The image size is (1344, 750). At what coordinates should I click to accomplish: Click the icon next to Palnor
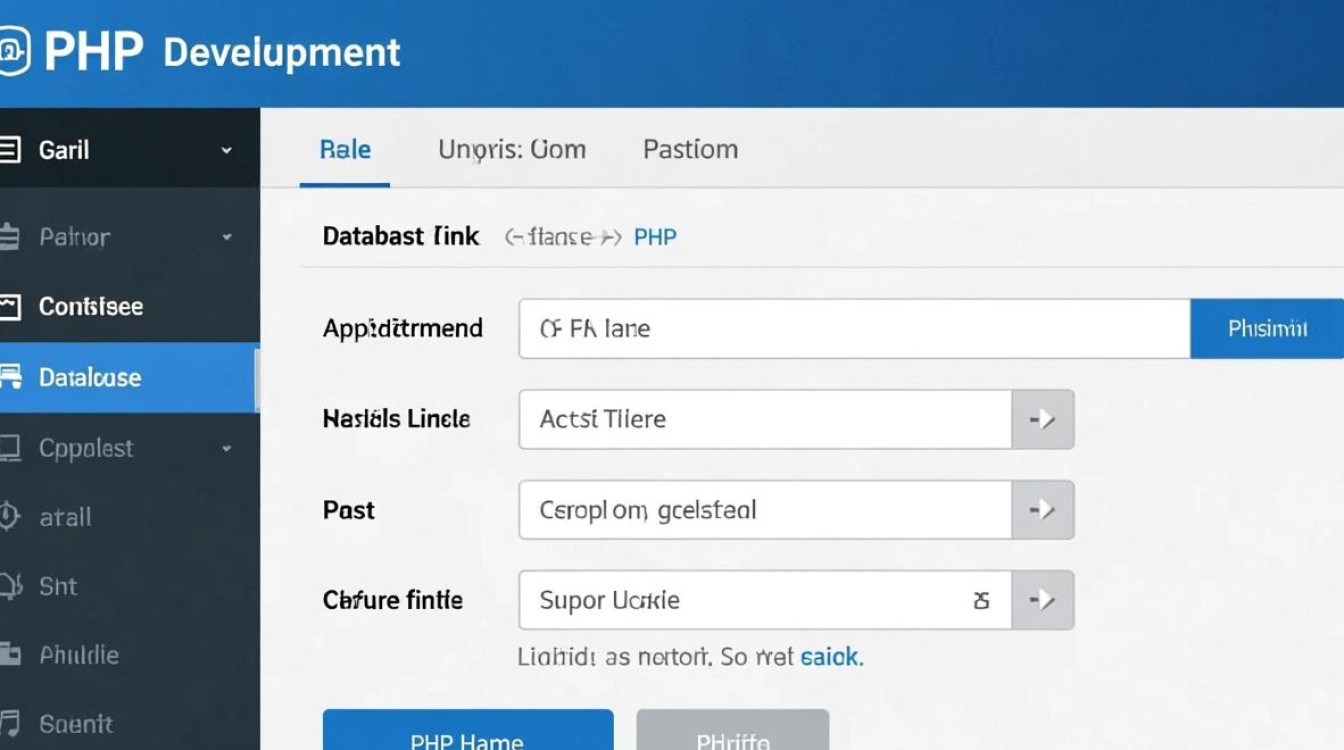pyautogui.click(x=9, y=238)
